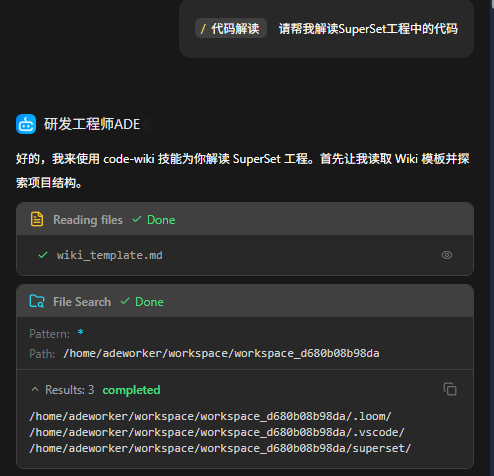Click the Reading files document icon
The height and width of the screenshot is (476, 494).
(x=37, y=219)
